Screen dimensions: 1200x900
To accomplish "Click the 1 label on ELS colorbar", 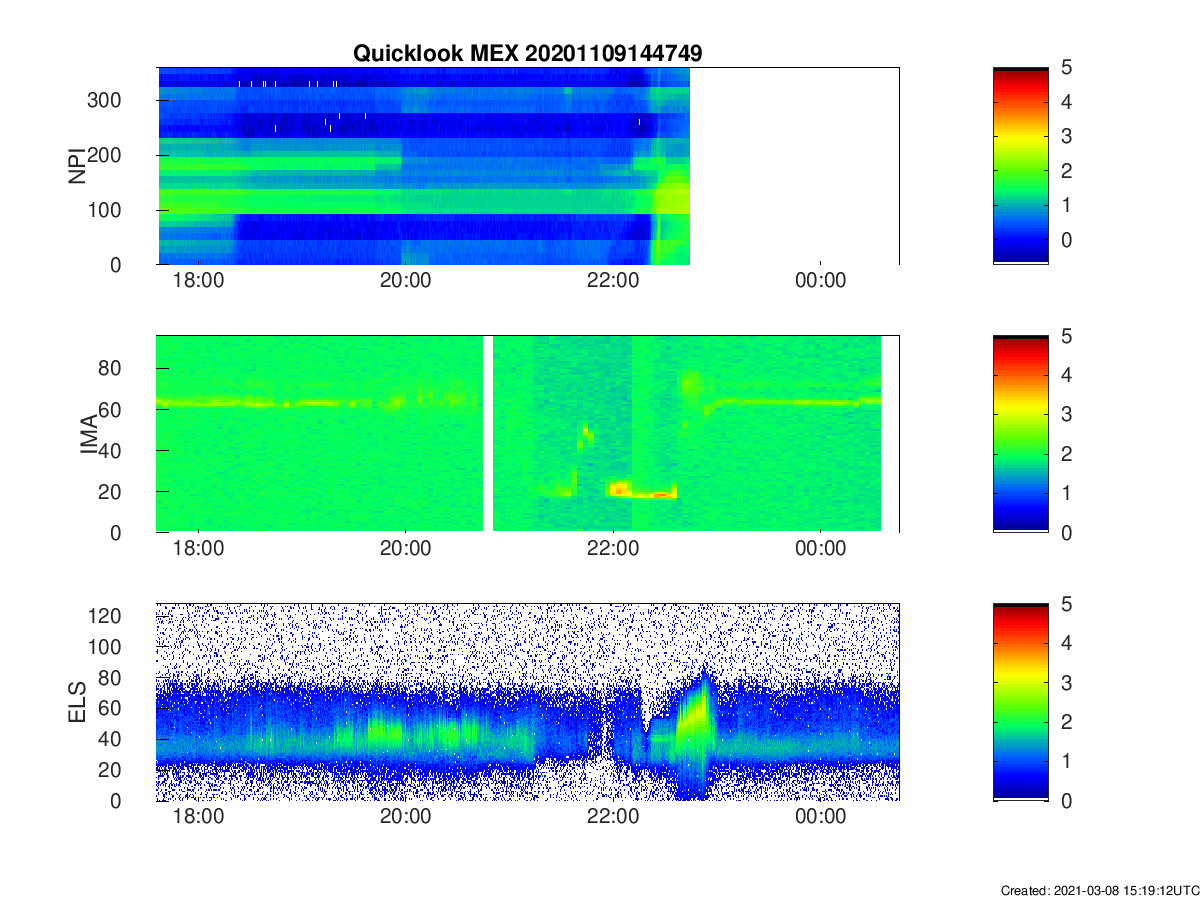I will click(1066, 761).
